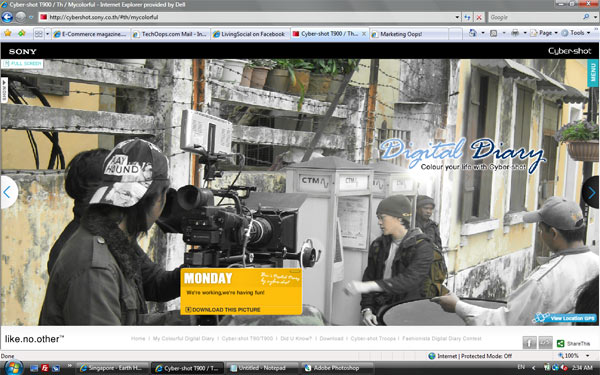Open the vertical MENU tab
The width and height of the screenshot is (600, 375).
click(593, 73)
